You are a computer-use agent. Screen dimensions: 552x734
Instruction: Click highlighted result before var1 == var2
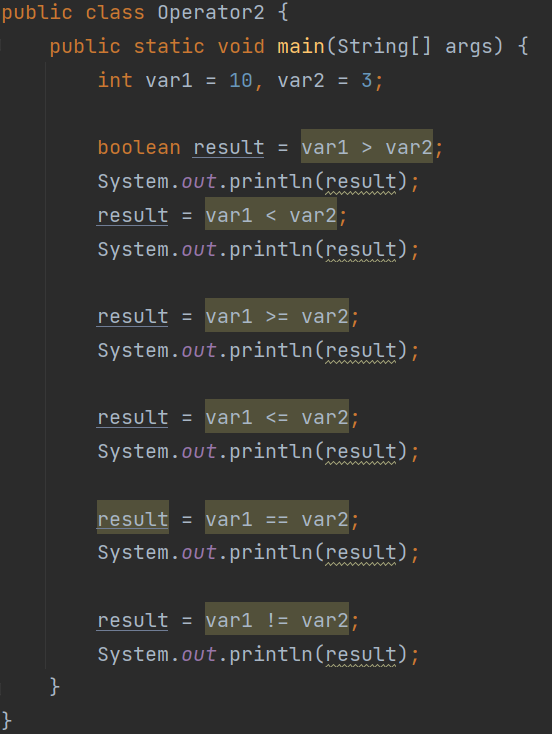[133, 517]
